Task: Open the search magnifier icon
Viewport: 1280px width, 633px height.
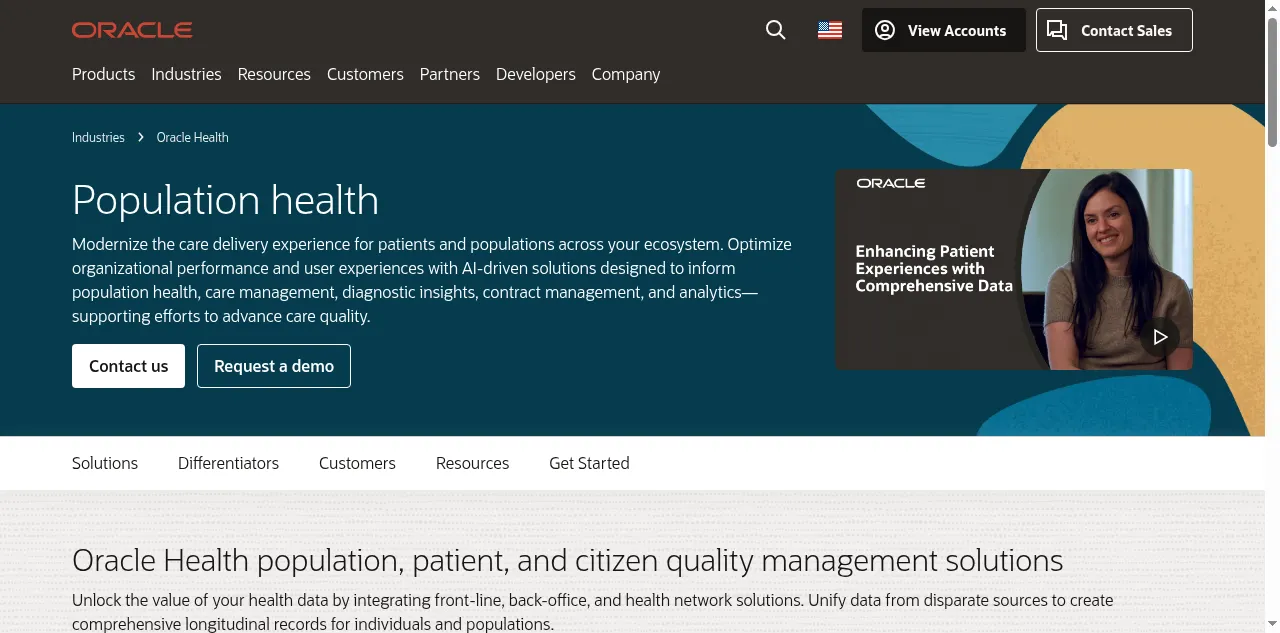Action: 776,30
